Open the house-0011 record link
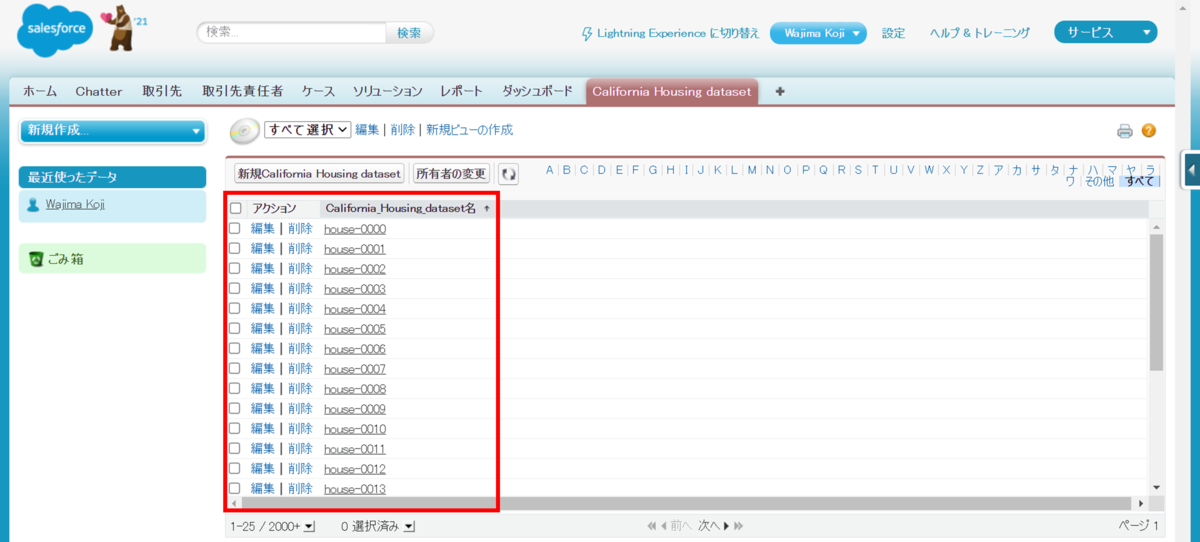1200x542 pixels. pos(355,449)
